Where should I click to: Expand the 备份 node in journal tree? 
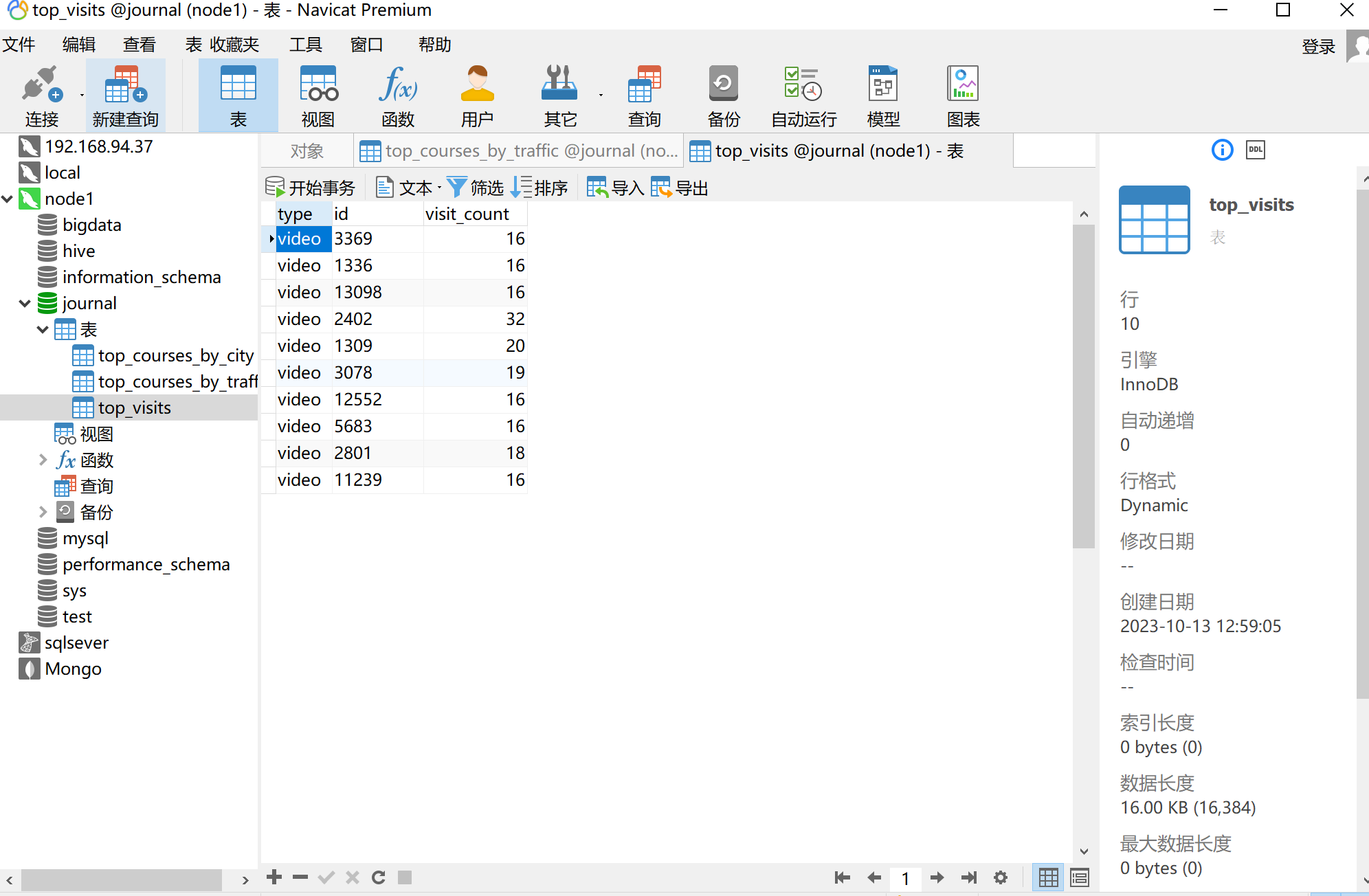coord(43,512)
